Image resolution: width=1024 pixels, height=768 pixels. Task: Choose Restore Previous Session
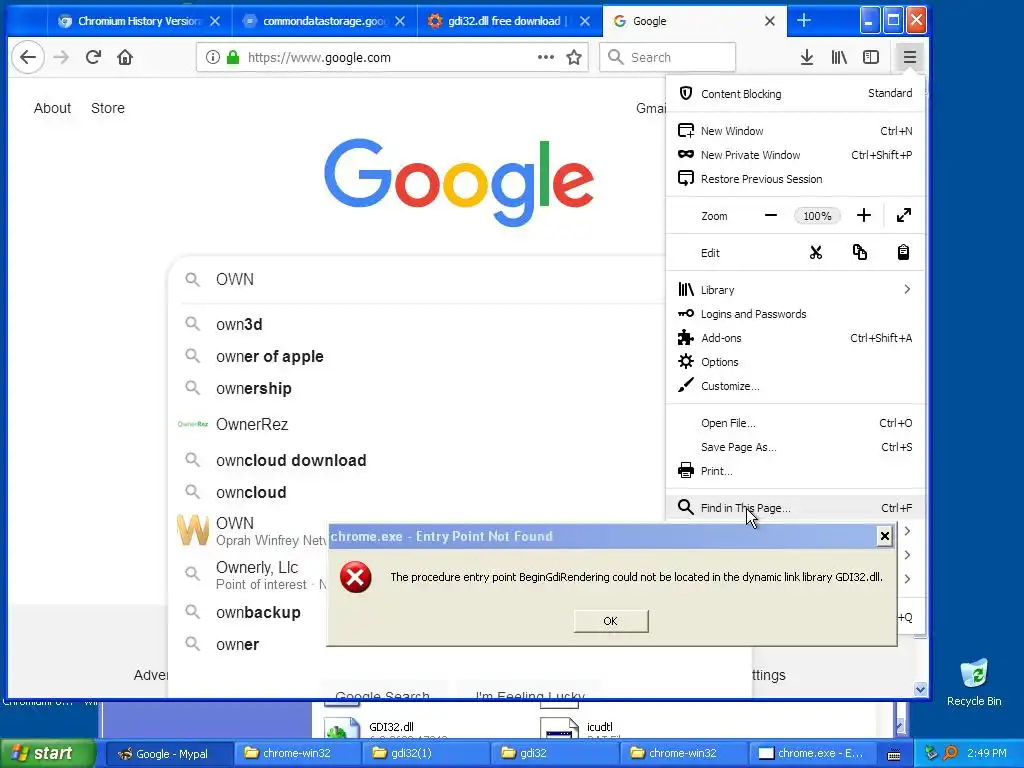(x=795, y=179)
